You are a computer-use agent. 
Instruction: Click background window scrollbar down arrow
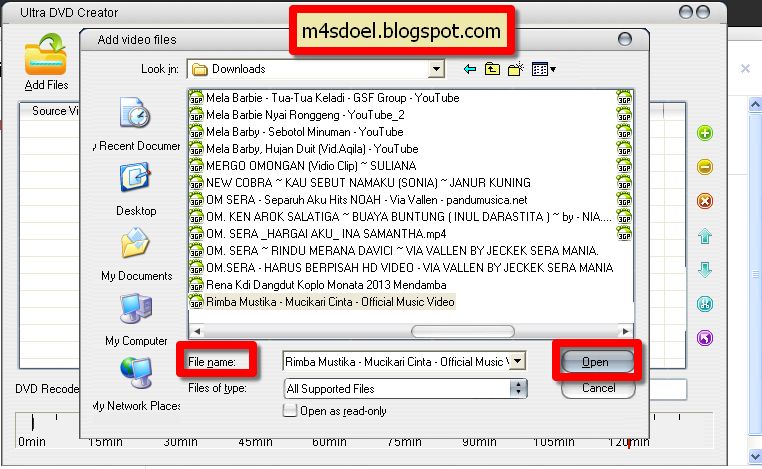[755, 456]
